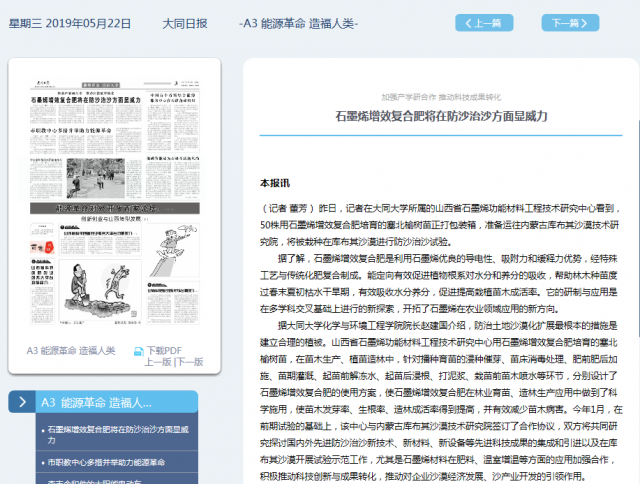Click the dark banner headline in page thumbnail
This screenshot has height=484, width=640.
pyautogui.click(x=115, y=208)
